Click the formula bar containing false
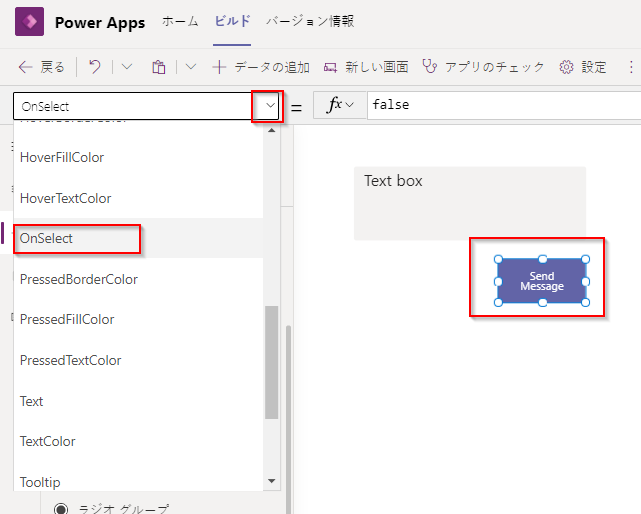 click(x=504, y=105)
